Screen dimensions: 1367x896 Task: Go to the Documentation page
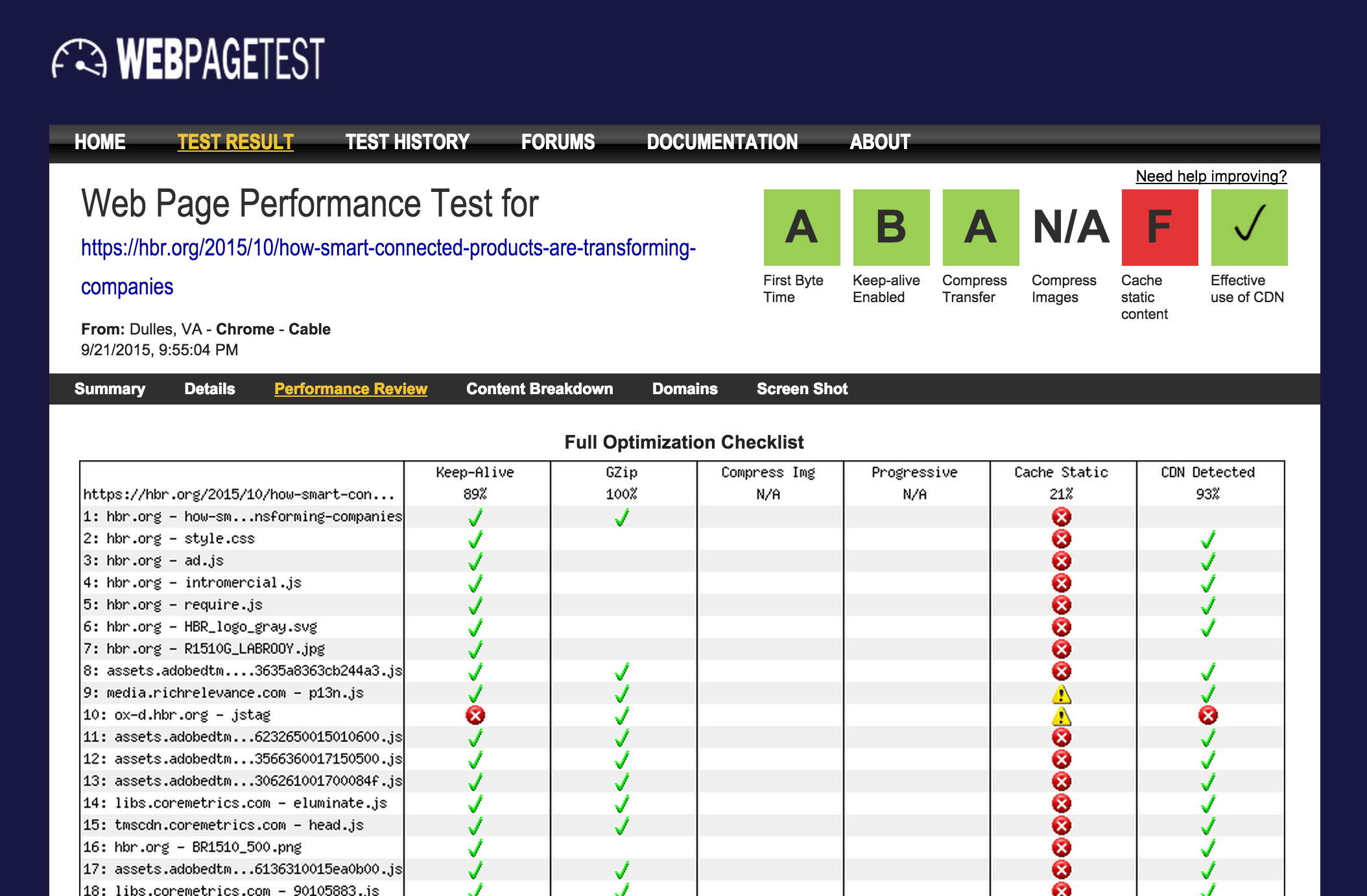(x=722, y=142)
